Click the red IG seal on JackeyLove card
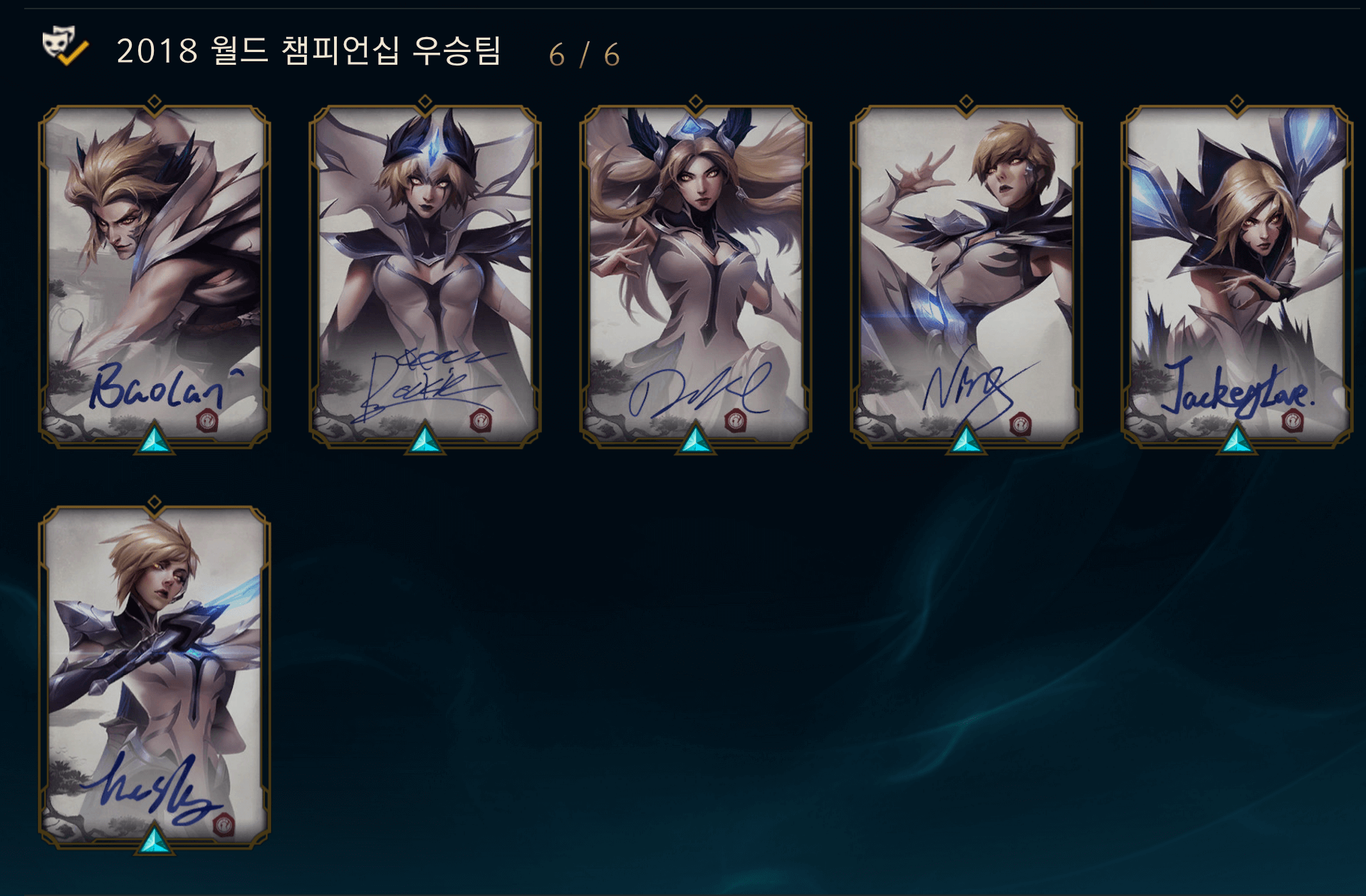1366x896 pixels. pyautogui.click(x=1291, y=421)
